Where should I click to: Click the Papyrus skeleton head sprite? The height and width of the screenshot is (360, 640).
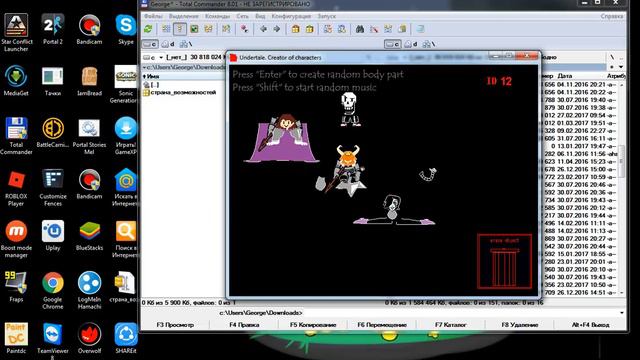click(x=349, y=102)
